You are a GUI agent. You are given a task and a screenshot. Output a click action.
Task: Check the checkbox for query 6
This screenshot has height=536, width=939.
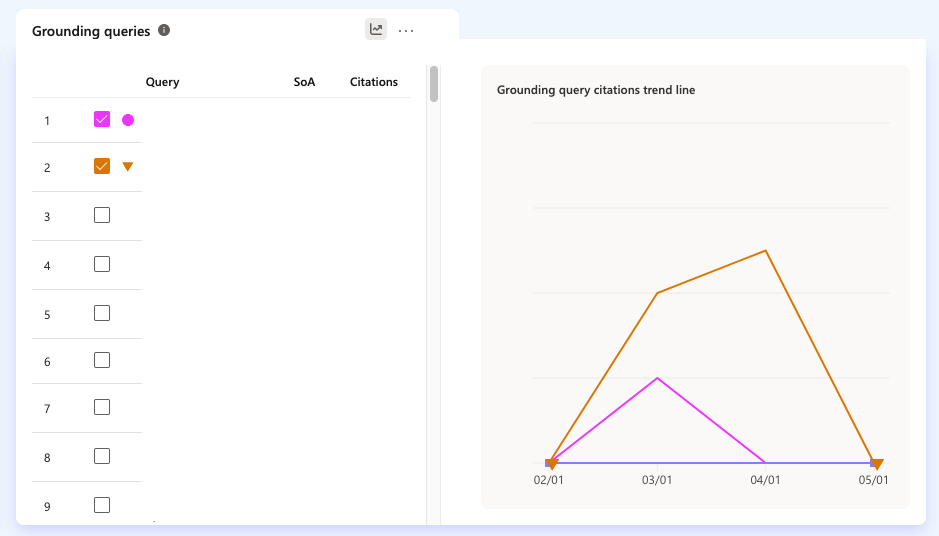pos(102,360)
